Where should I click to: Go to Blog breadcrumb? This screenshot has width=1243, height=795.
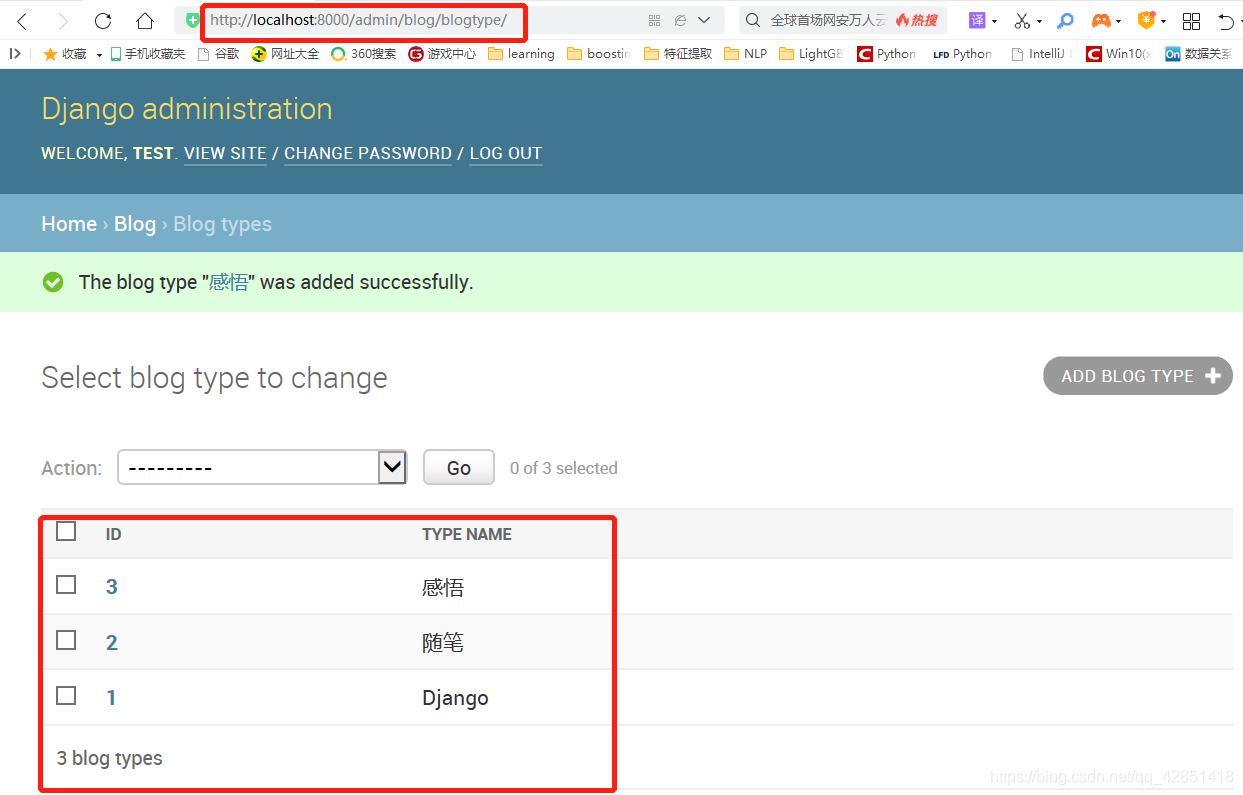[x=135, y=224]
